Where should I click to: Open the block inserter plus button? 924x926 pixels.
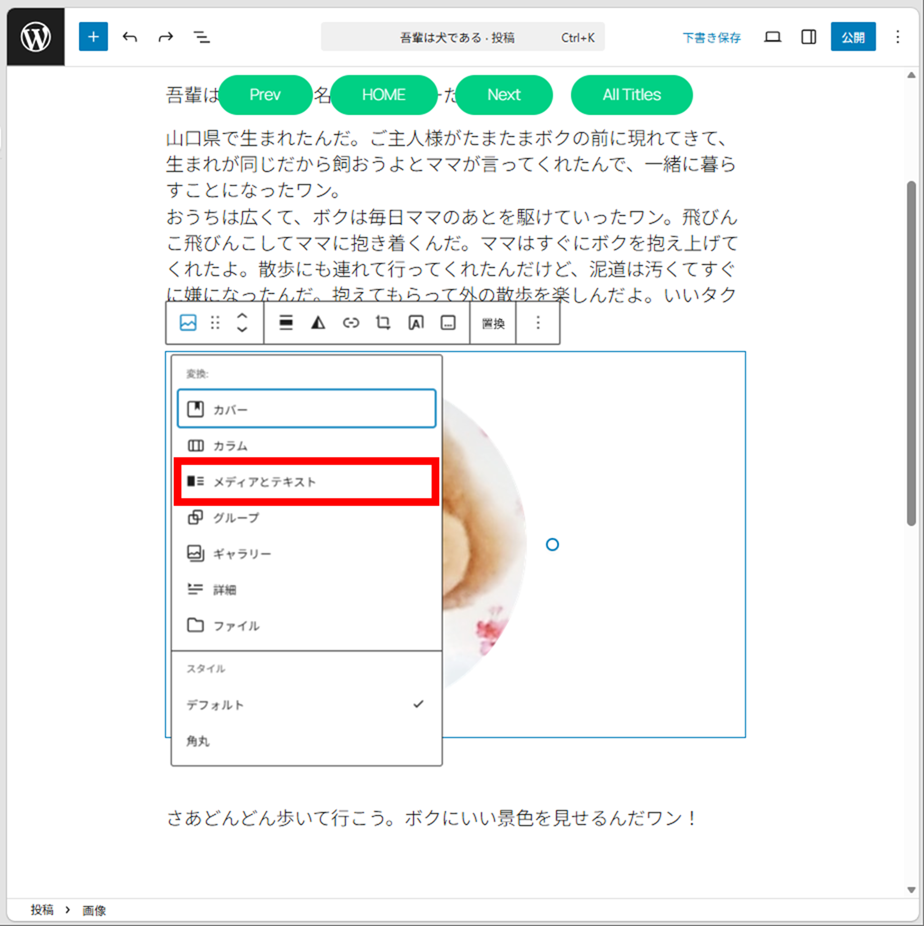pos(93,37)
